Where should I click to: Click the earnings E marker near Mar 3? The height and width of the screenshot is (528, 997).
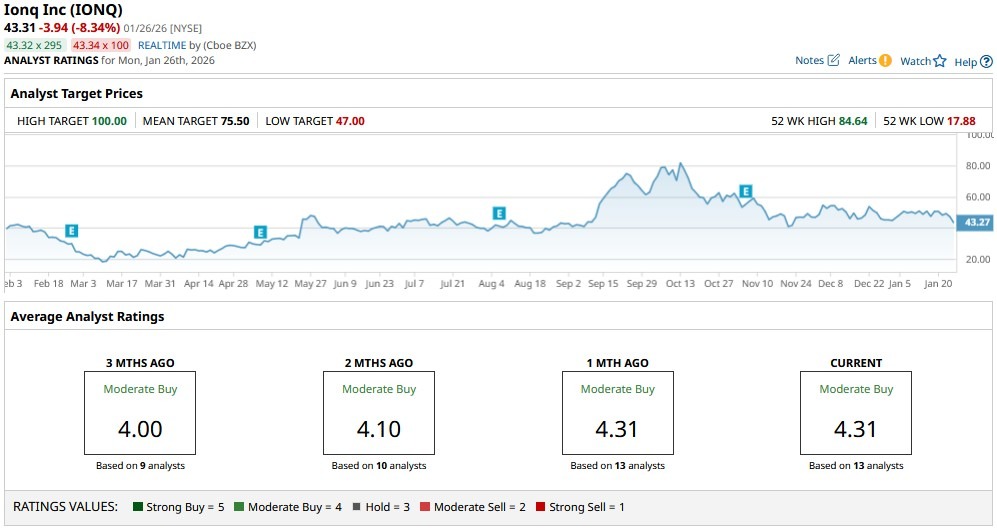[72, 231]
